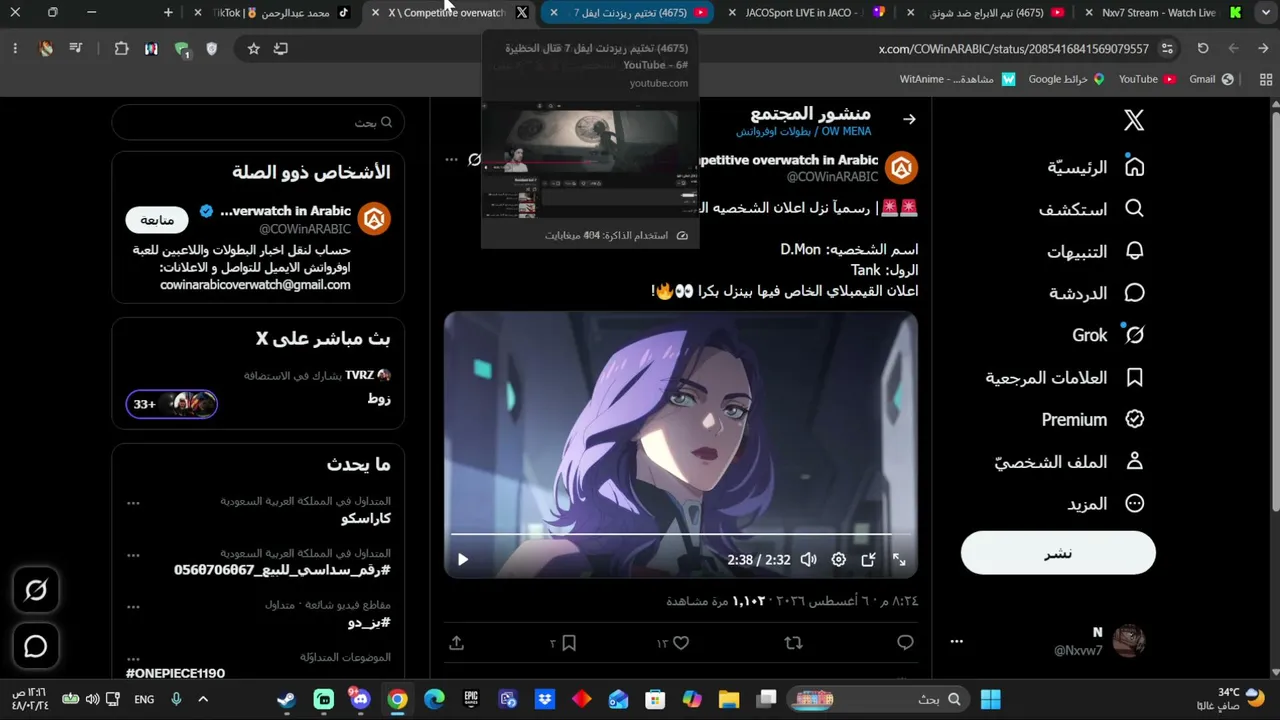Viewport: 1280px width, 720px height.
Task: Bookmark this page with the star icon
Action: [x=253, y=48]
